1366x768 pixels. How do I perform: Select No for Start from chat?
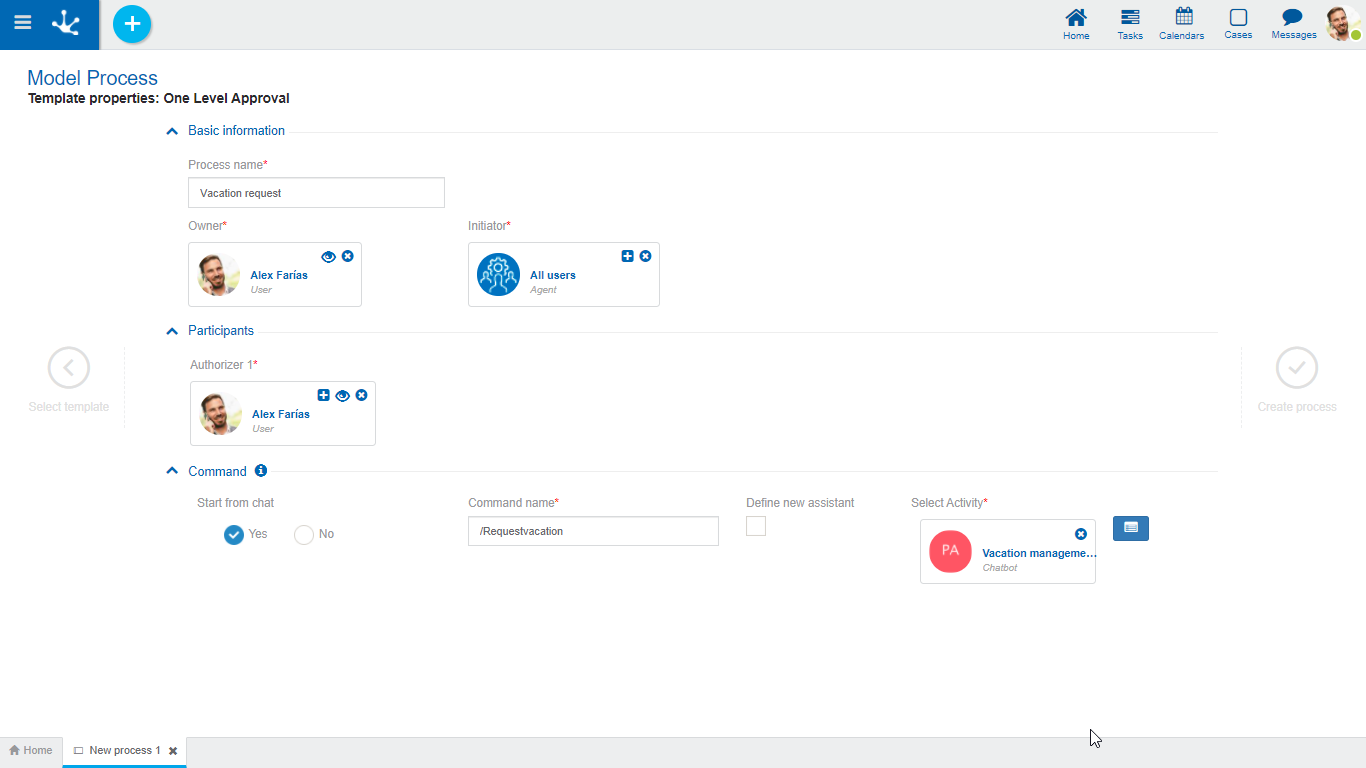304,535
